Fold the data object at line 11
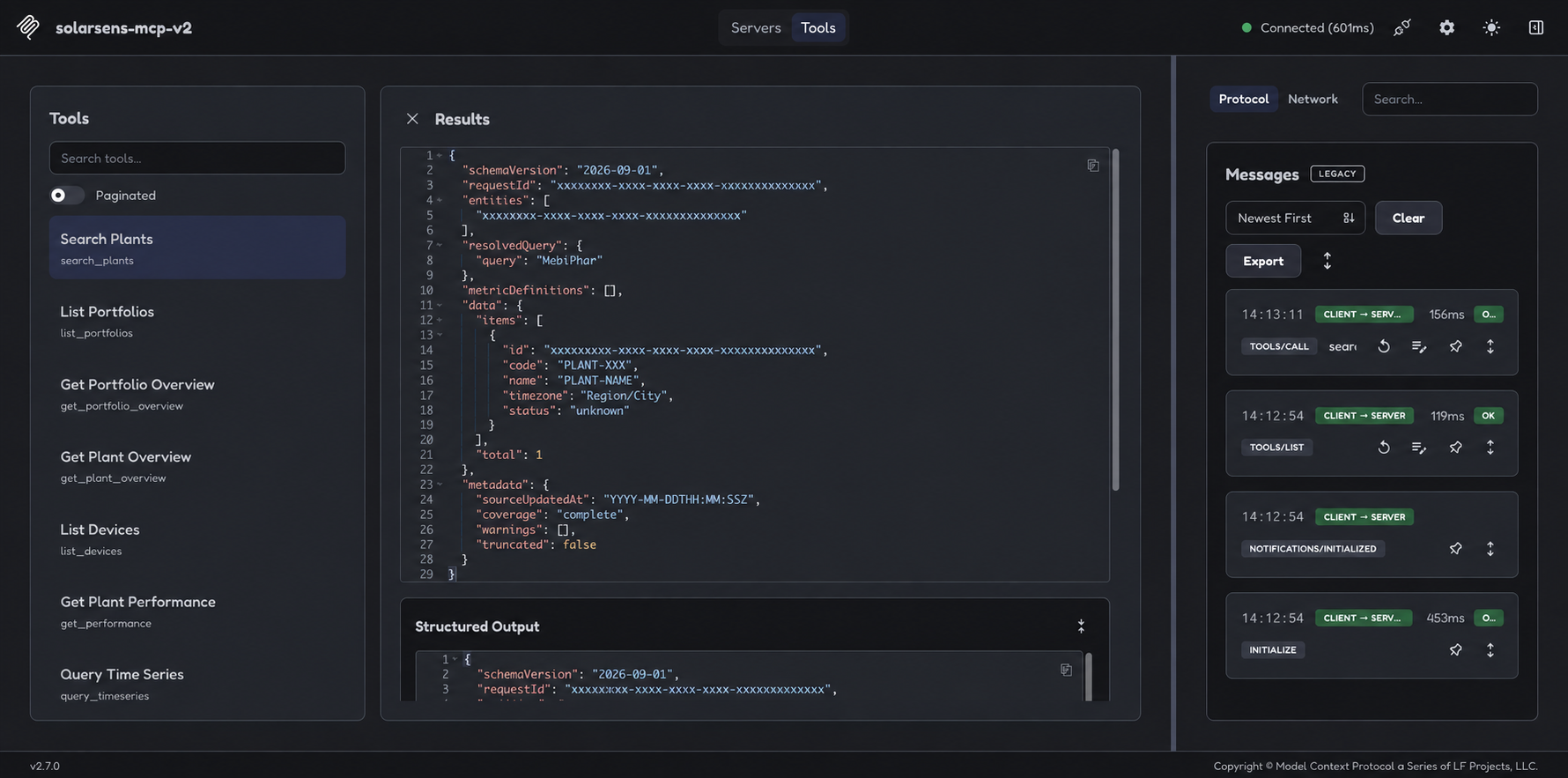1568x778 pixels. click(x=440, y=305)
